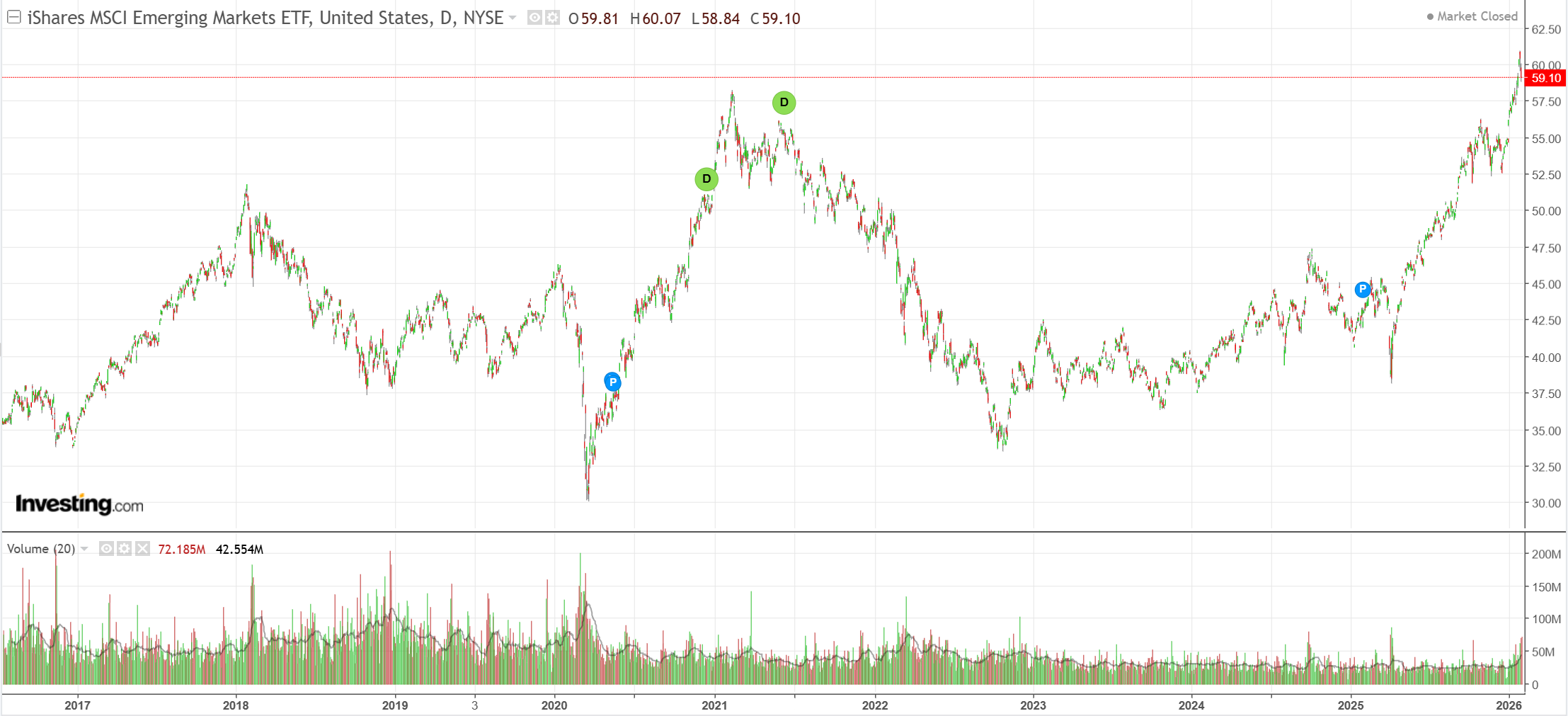Image resolution: width=1568 pixels, height=716 pixels.
Task: Click the blue P marker in 2025
Action: tap(1362, 289)
